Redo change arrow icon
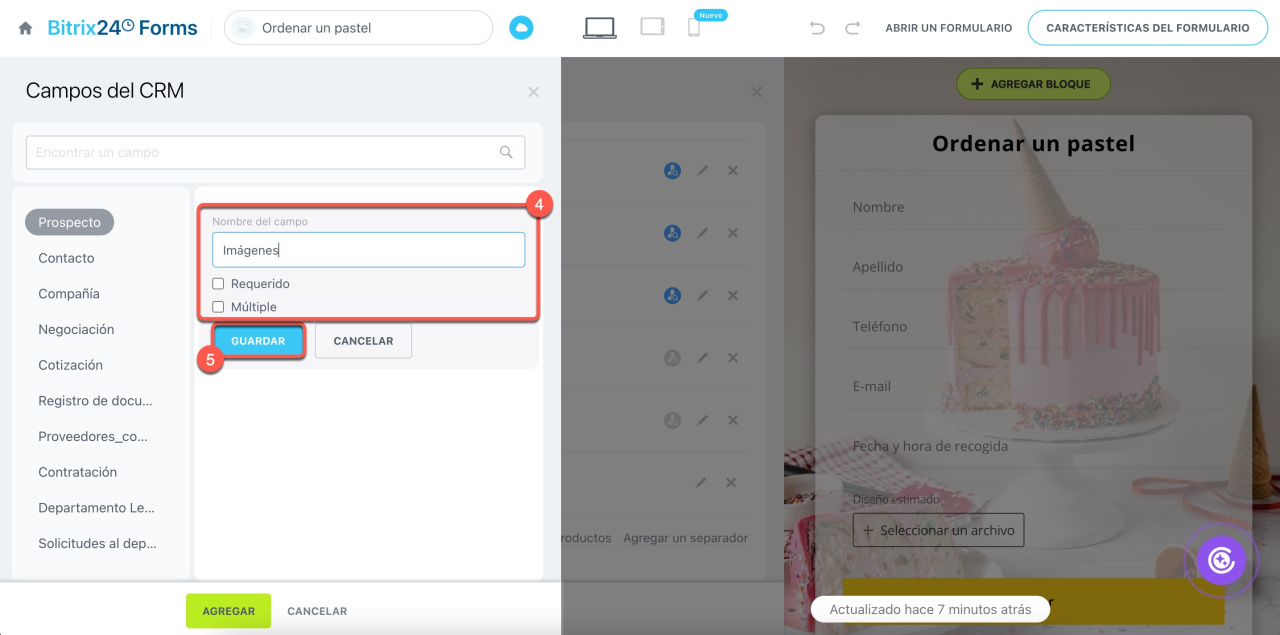Viewport: 1280px width, 635px height. click(852, 28)
